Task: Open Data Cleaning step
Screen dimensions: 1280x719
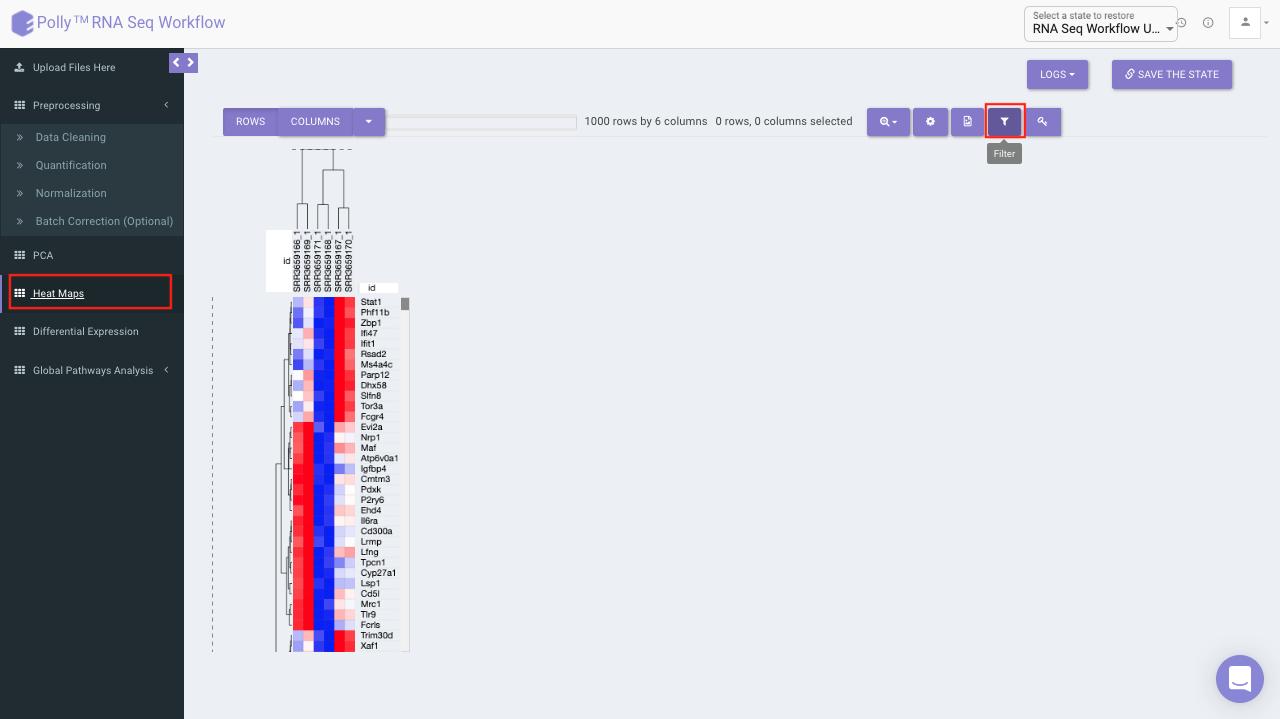Action: [x=70, y=137]
